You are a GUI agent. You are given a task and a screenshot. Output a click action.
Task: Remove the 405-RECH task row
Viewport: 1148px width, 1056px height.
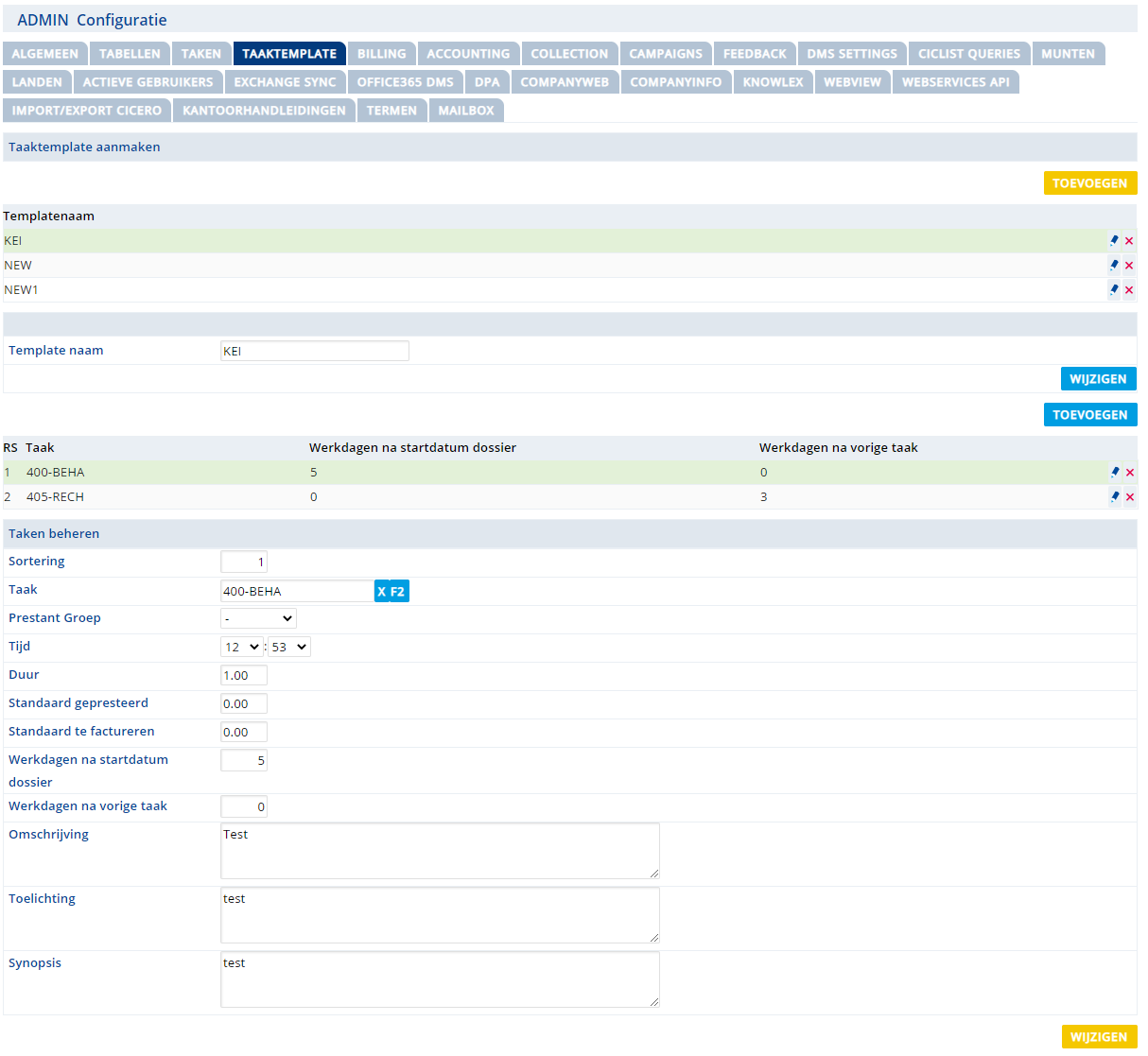coord(1130,497)
